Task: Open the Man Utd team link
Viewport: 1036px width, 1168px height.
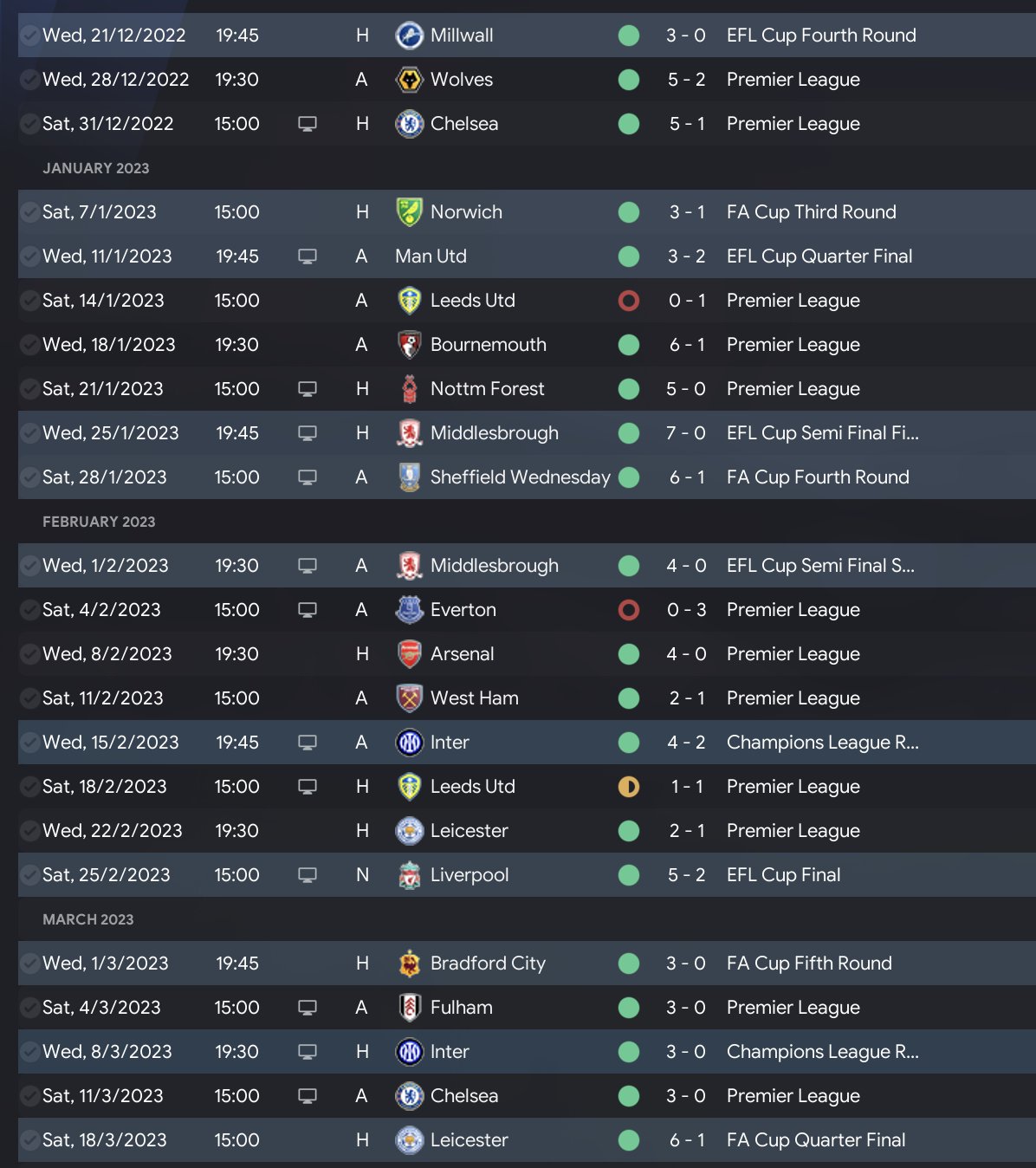Action: [431, 256]
